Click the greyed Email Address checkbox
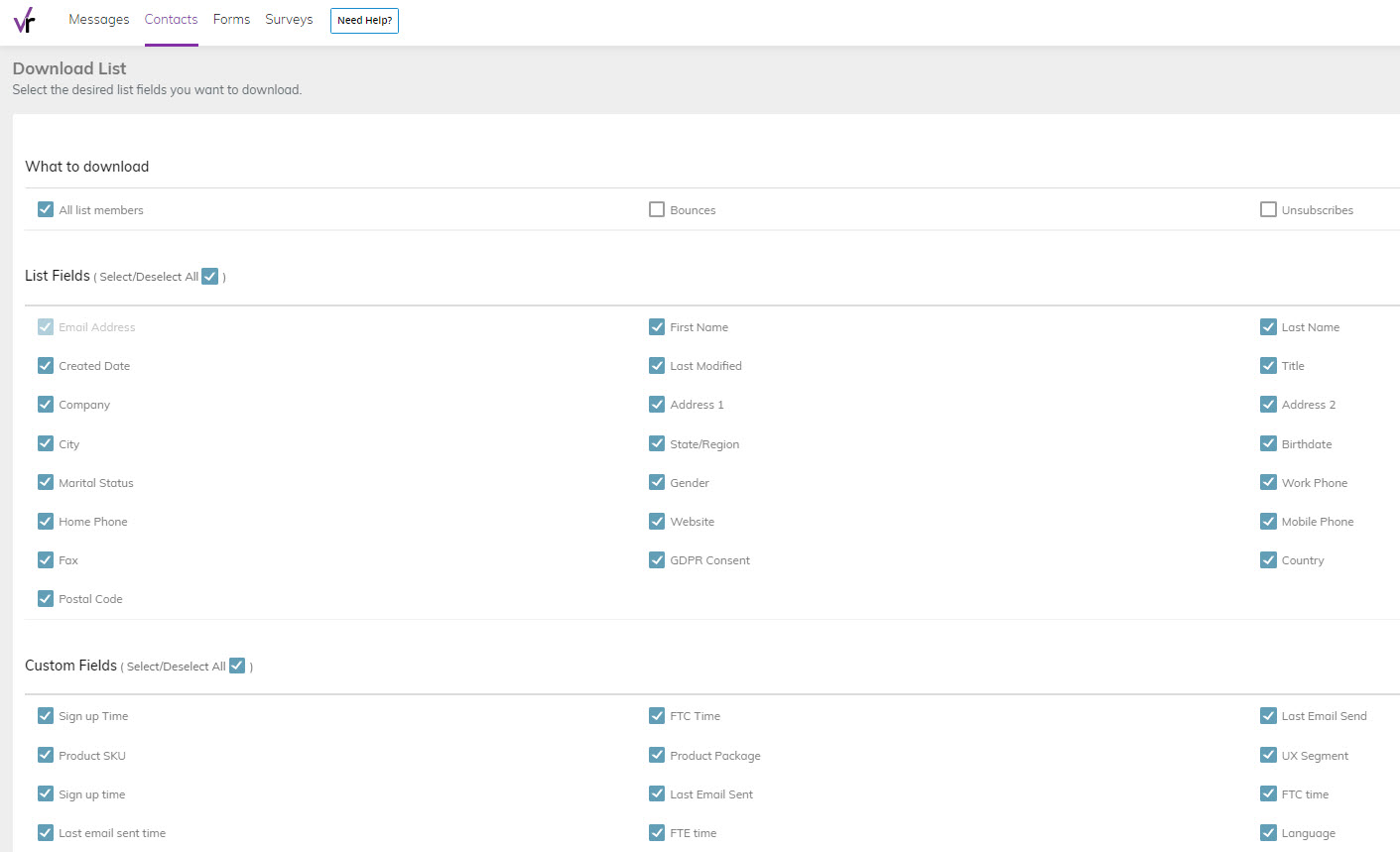1400x852 pixels. coord(46,326)
